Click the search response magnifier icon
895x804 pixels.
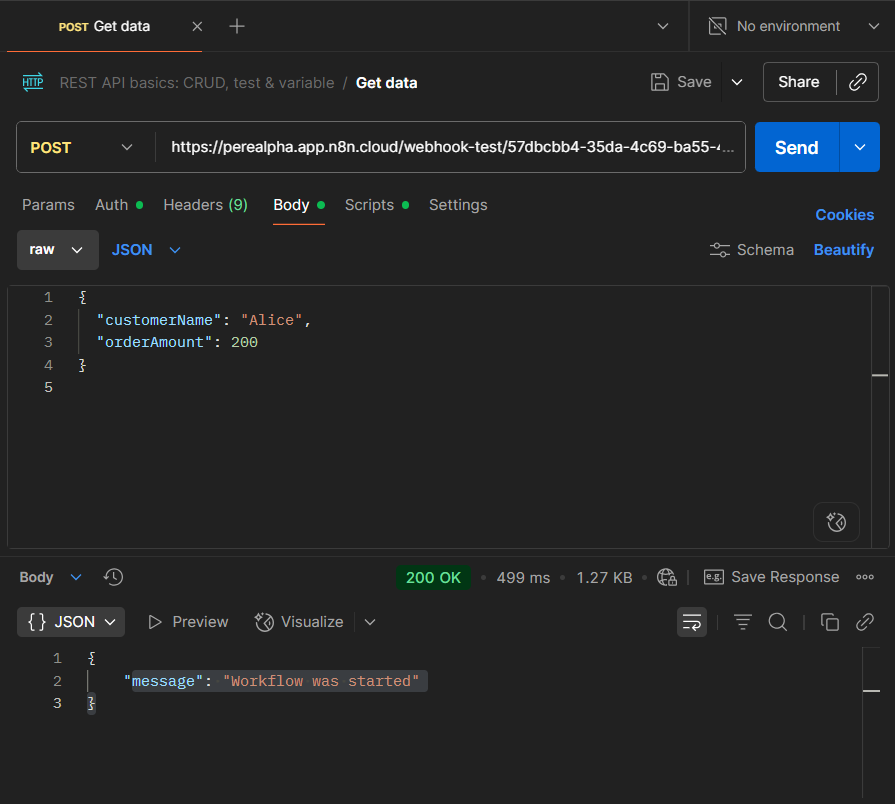[777, 622]
